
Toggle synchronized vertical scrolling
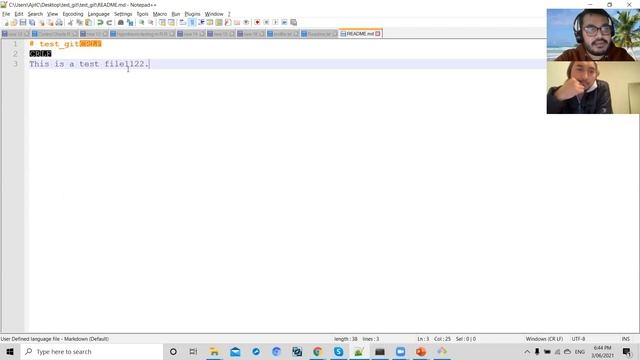point(162,22)
